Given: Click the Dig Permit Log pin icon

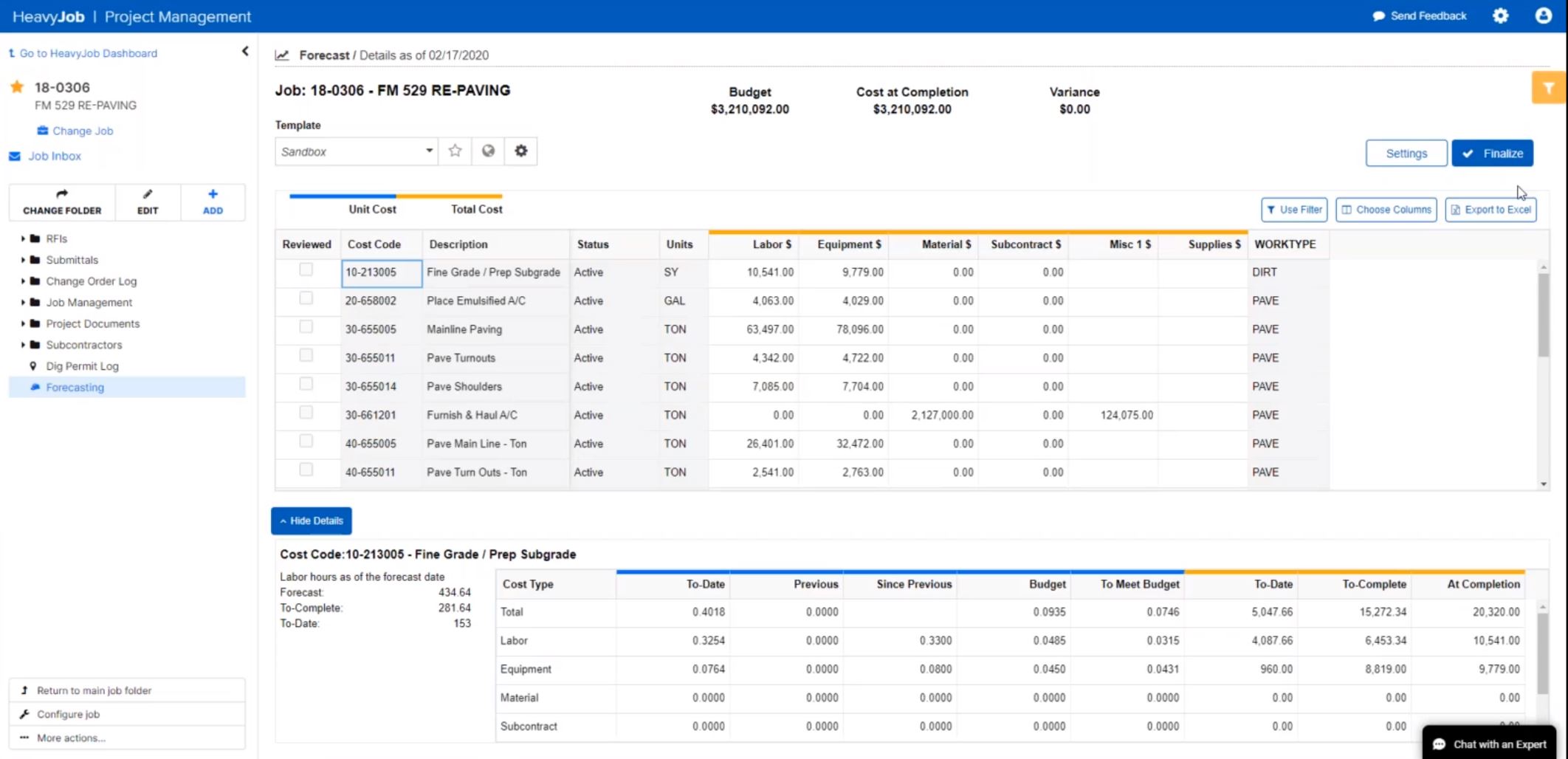Looking at the screenshot, I should point(32,366).
